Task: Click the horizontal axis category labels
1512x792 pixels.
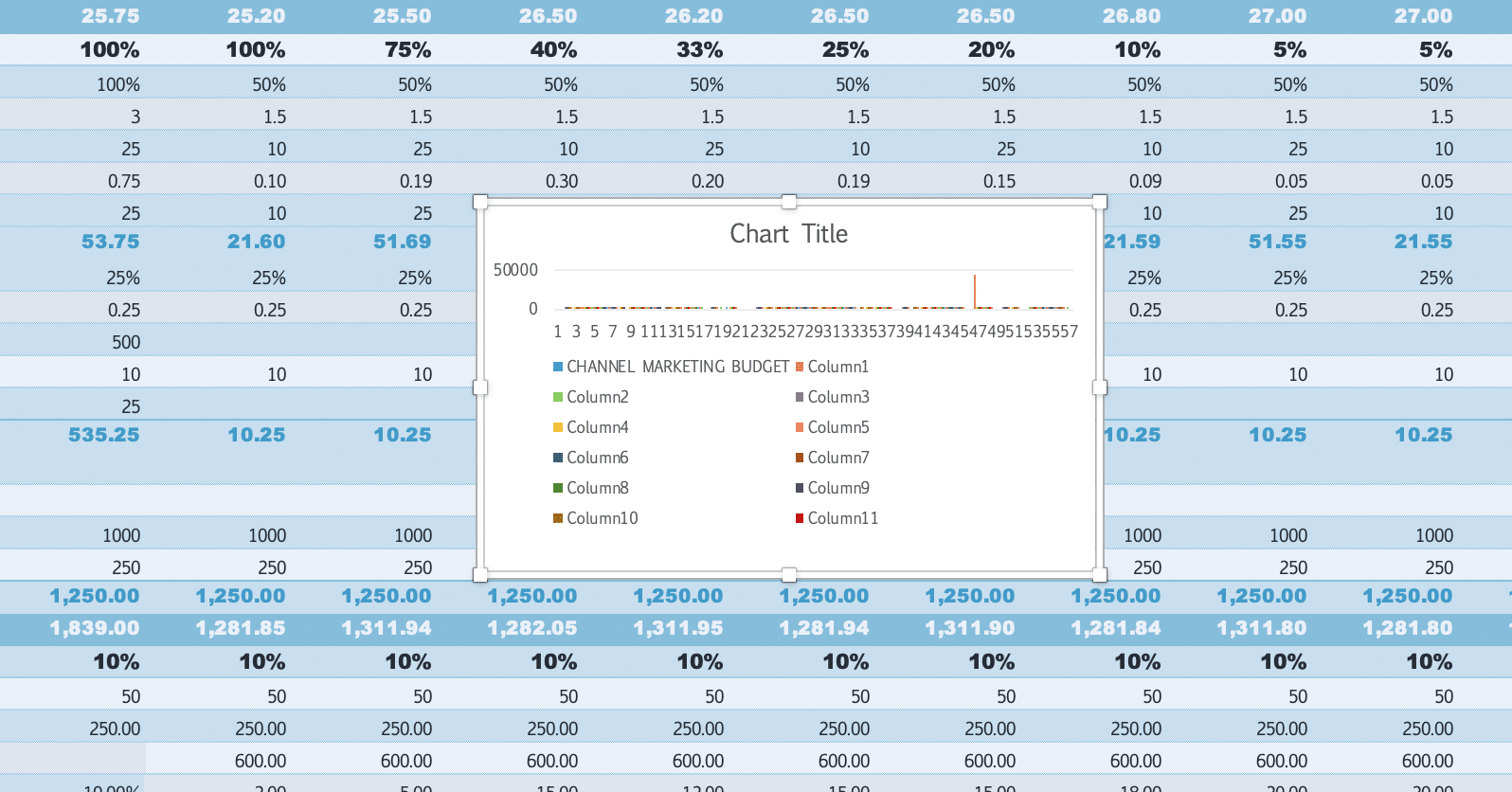Action: (x=815, y=332)
